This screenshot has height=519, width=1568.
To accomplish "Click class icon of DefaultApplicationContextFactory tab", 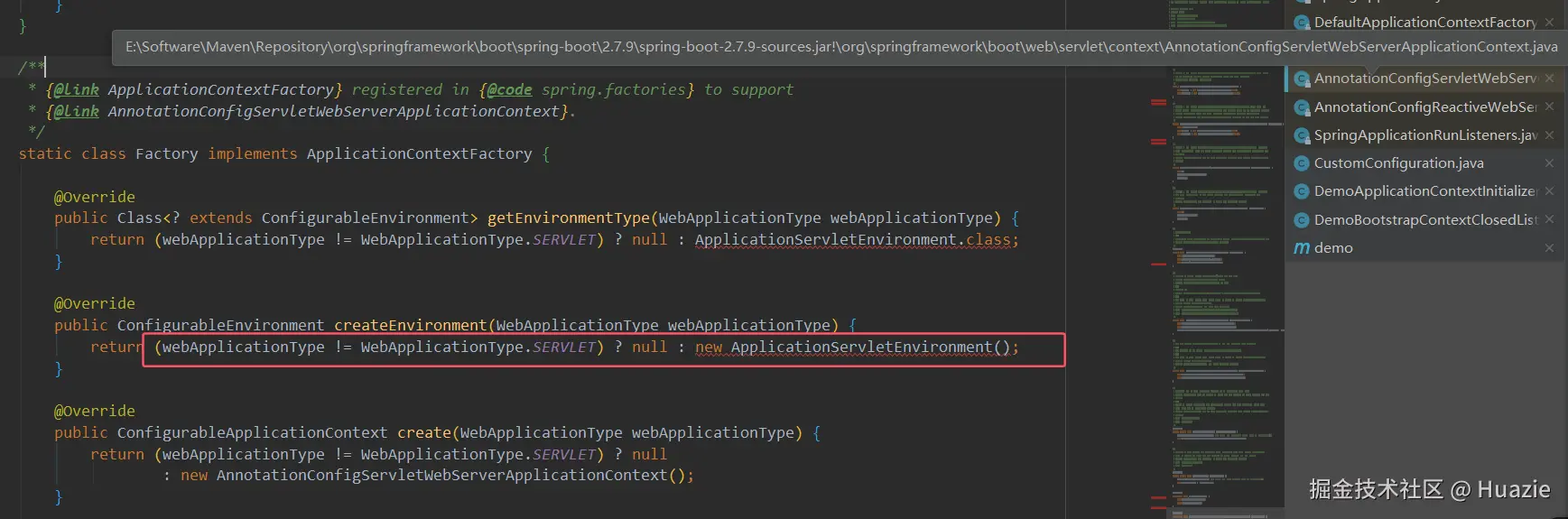I will point(1302,23).
